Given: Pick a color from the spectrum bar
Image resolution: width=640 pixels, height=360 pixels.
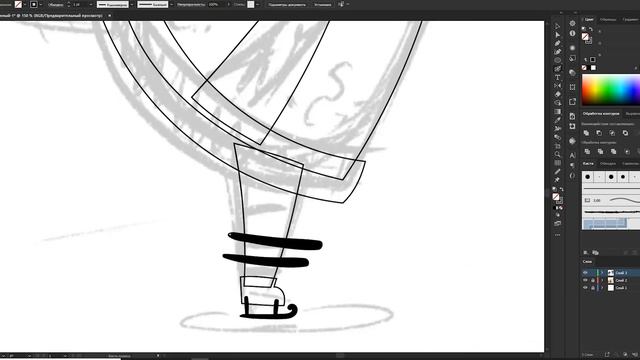Looking at the screenshot, I should 611,90.
